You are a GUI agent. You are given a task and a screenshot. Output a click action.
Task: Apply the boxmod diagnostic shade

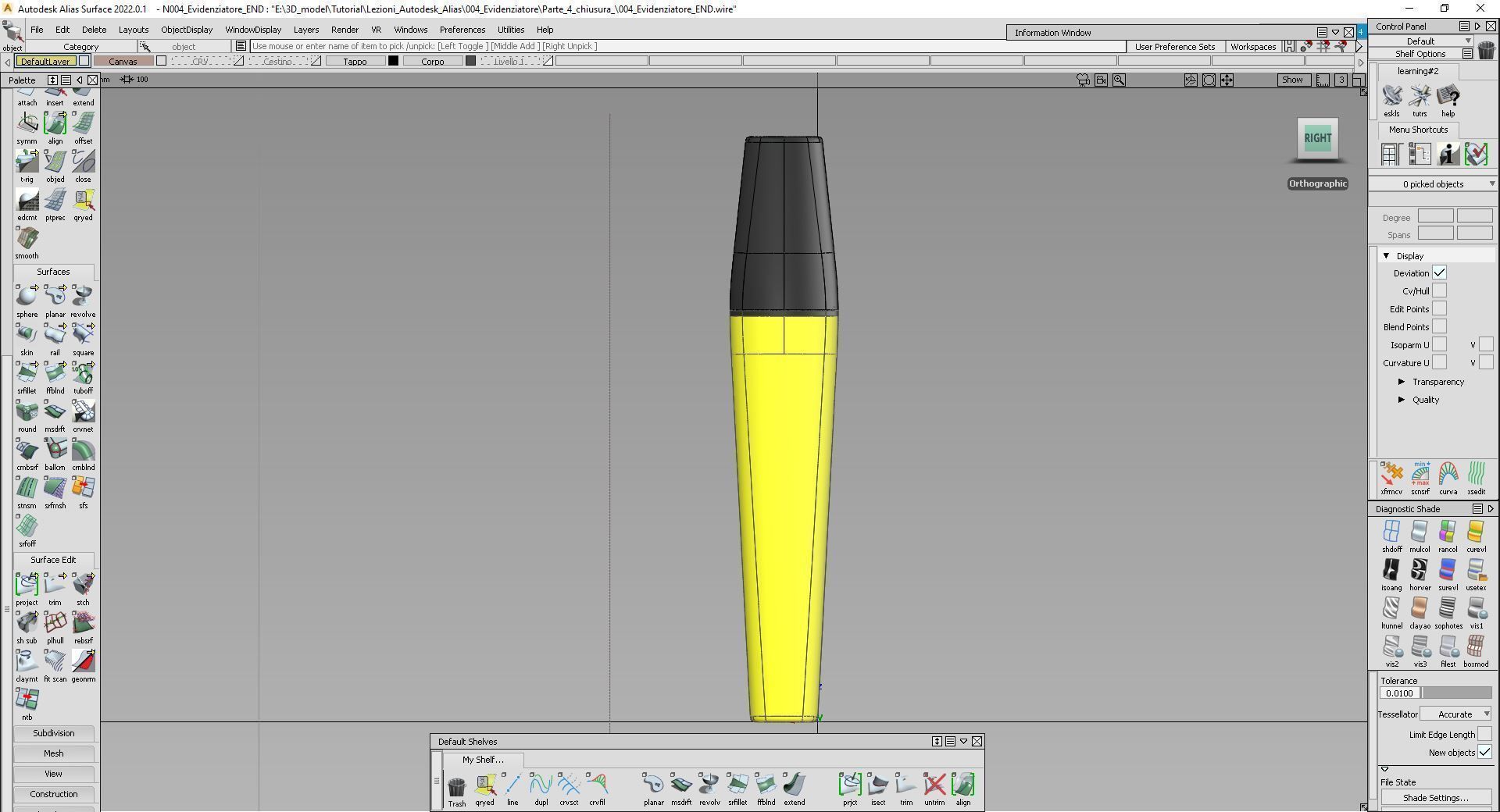point(1476,646)
